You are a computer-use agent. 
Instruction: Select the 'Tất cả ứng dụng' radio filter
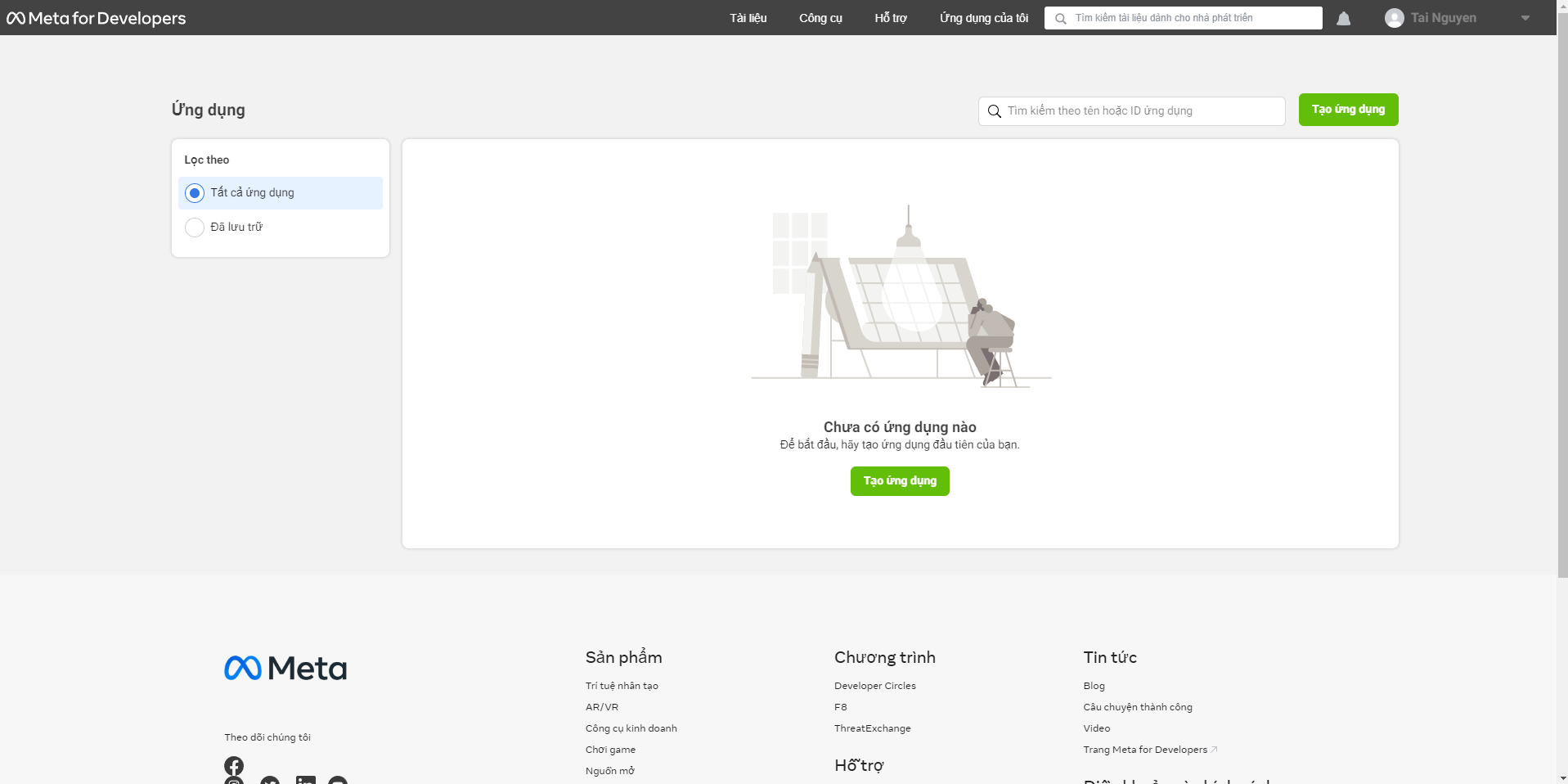[x=195, y=193]
